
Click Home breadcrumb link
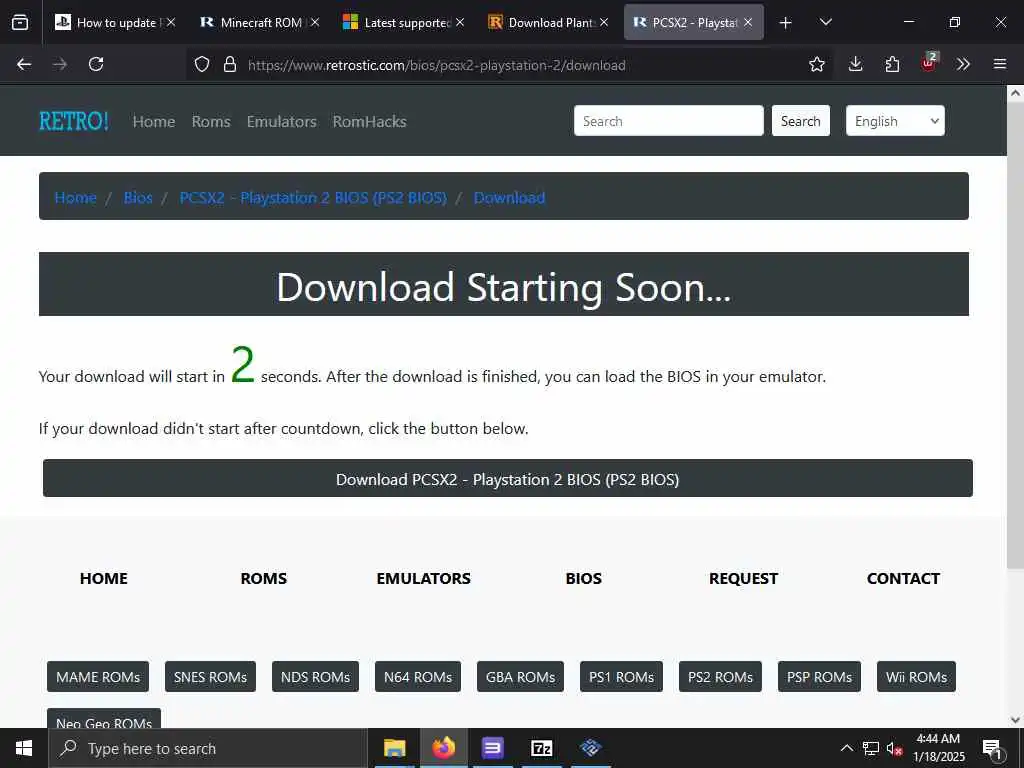(75, 197)
